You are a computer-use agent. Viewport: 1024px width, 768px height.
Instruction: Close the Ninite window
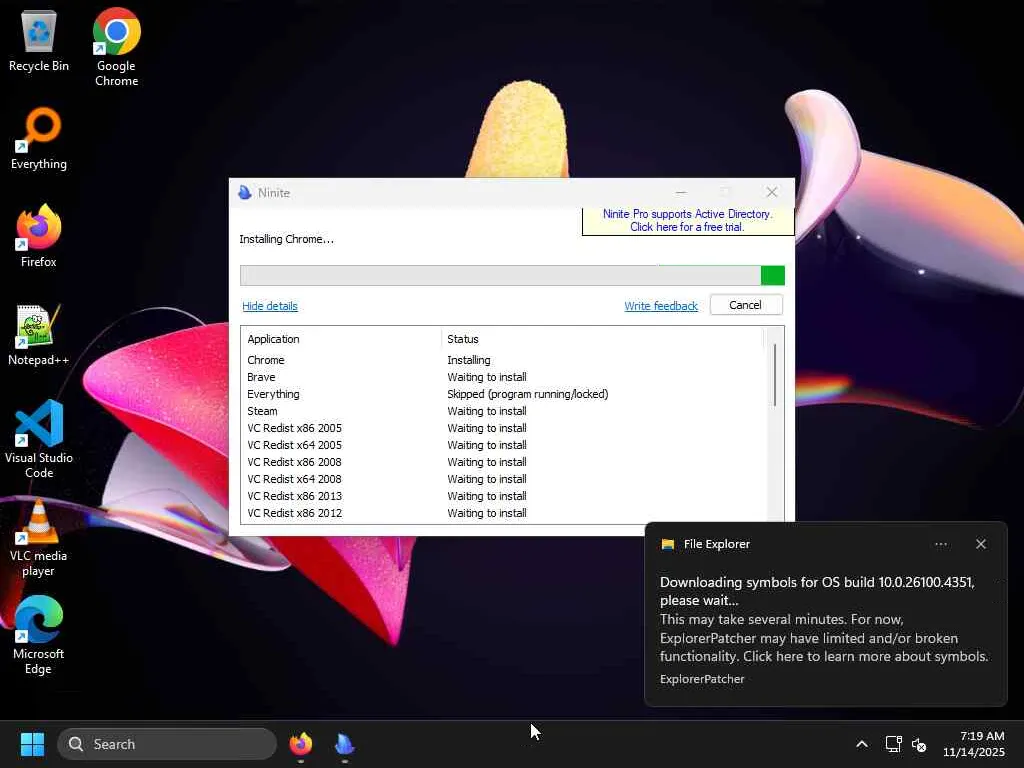click(772, 192)
